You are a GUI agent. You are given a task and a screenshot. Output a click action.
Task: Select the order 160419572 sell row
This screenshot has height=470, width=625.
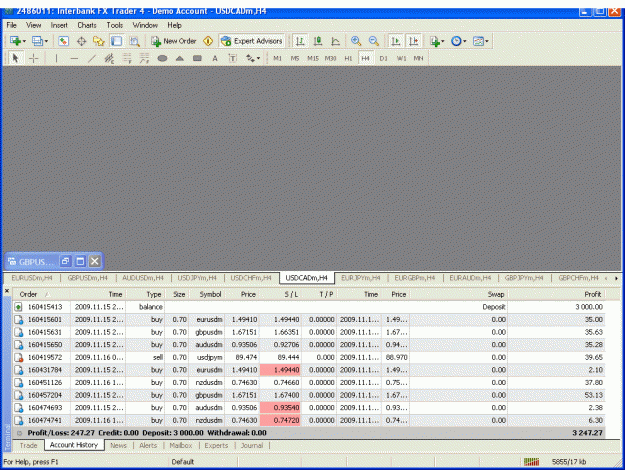(309, 357)
